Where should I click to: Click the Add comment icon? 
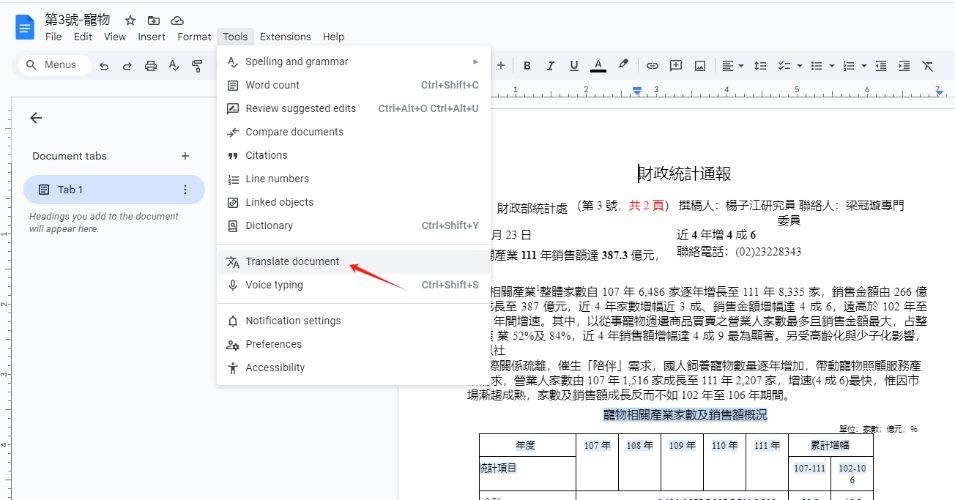coord(676,66)
